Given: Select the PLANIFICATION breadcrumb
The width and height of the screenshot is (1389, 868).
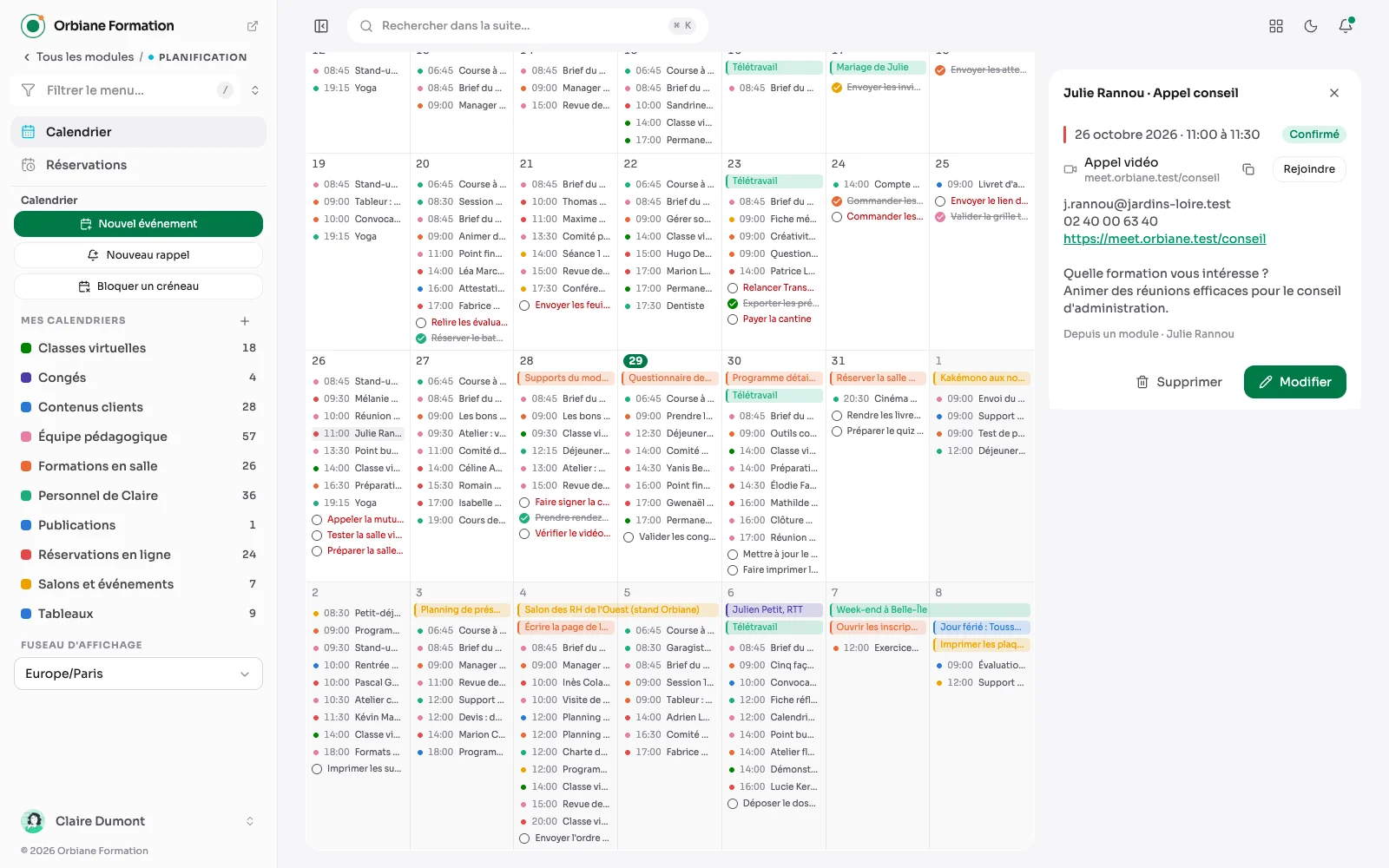Looking at the screenshot, I should [203, 57].
